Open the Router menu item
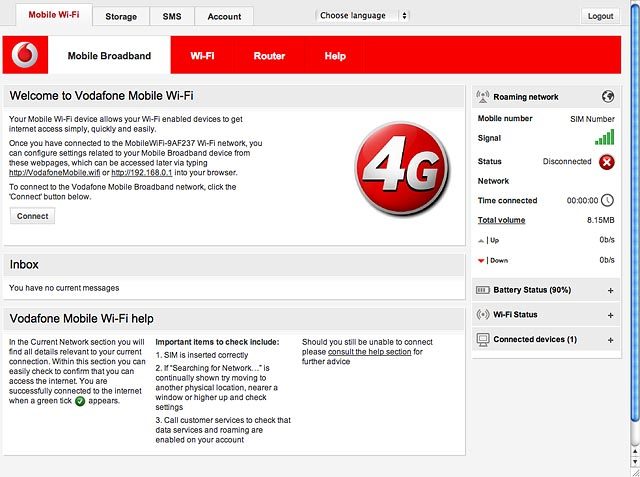 click(269, 55)
